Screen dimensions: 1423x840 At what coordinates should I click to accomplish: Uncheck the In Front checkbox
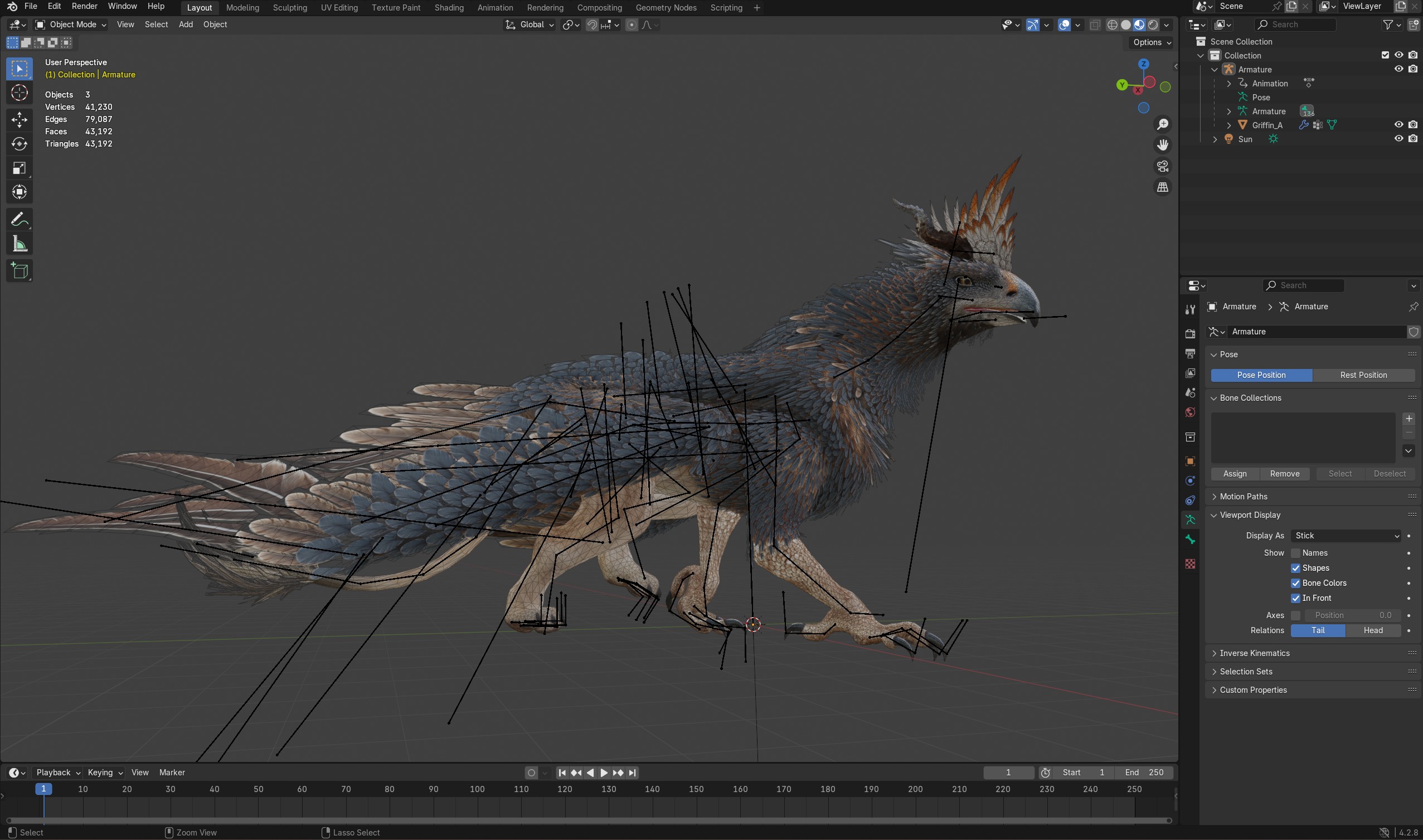(1296, 598)
